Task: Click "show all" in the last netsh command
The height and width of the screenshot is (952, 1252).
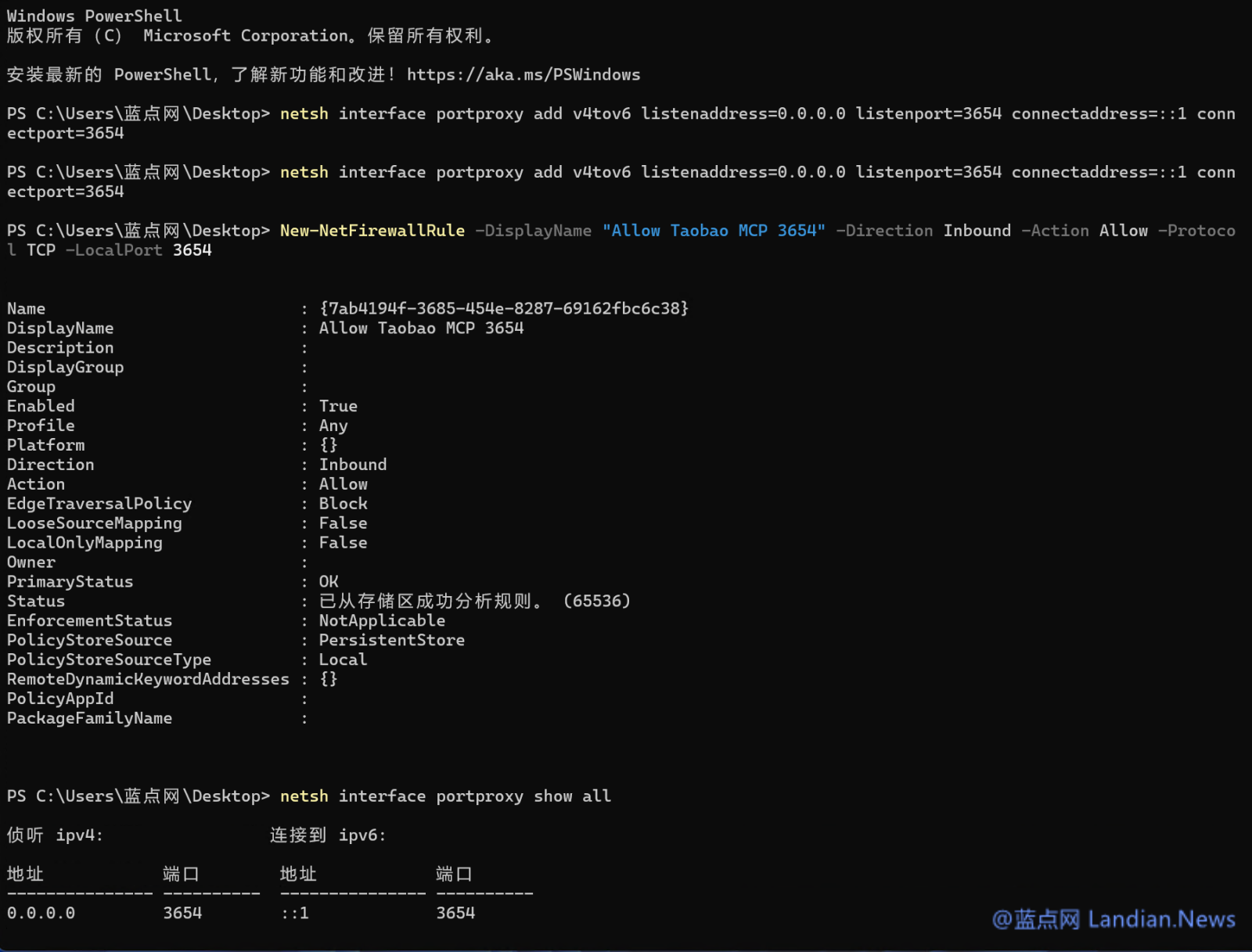Action: pos(572,796)
